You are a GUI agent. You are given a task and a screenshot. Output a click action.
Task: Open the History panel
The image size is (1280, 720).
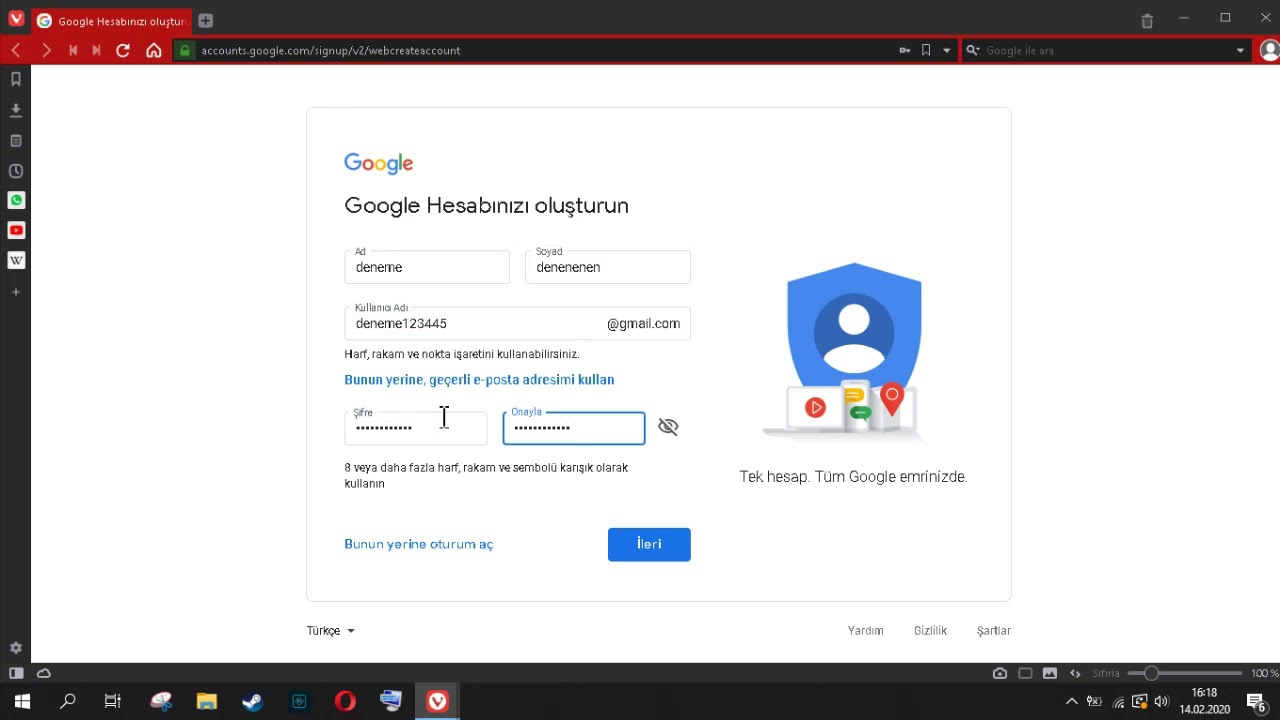point(16,171)
